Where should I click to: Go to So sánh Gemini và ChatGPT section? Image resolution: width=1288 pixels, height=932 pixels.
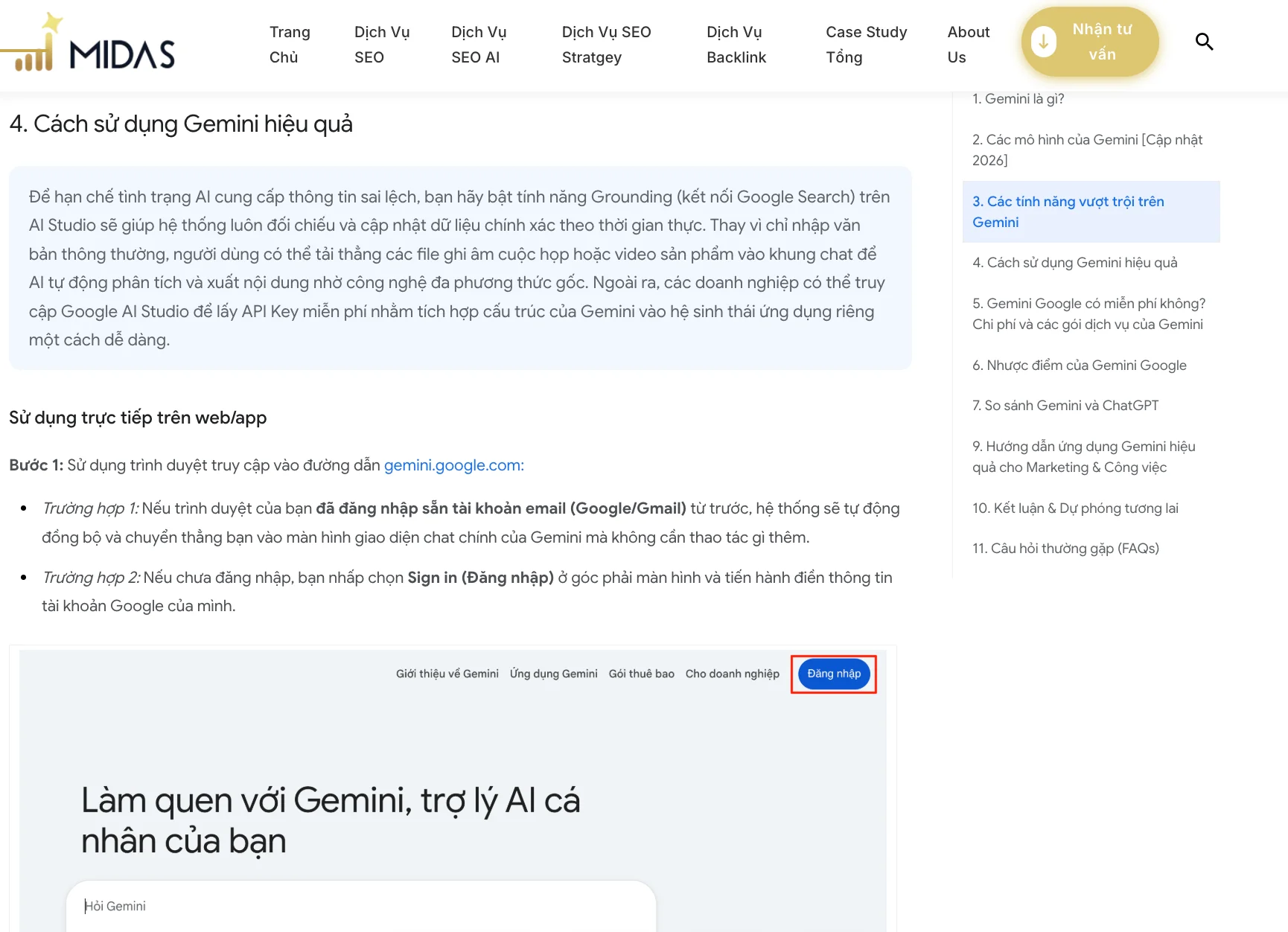tap(1065, 406)
